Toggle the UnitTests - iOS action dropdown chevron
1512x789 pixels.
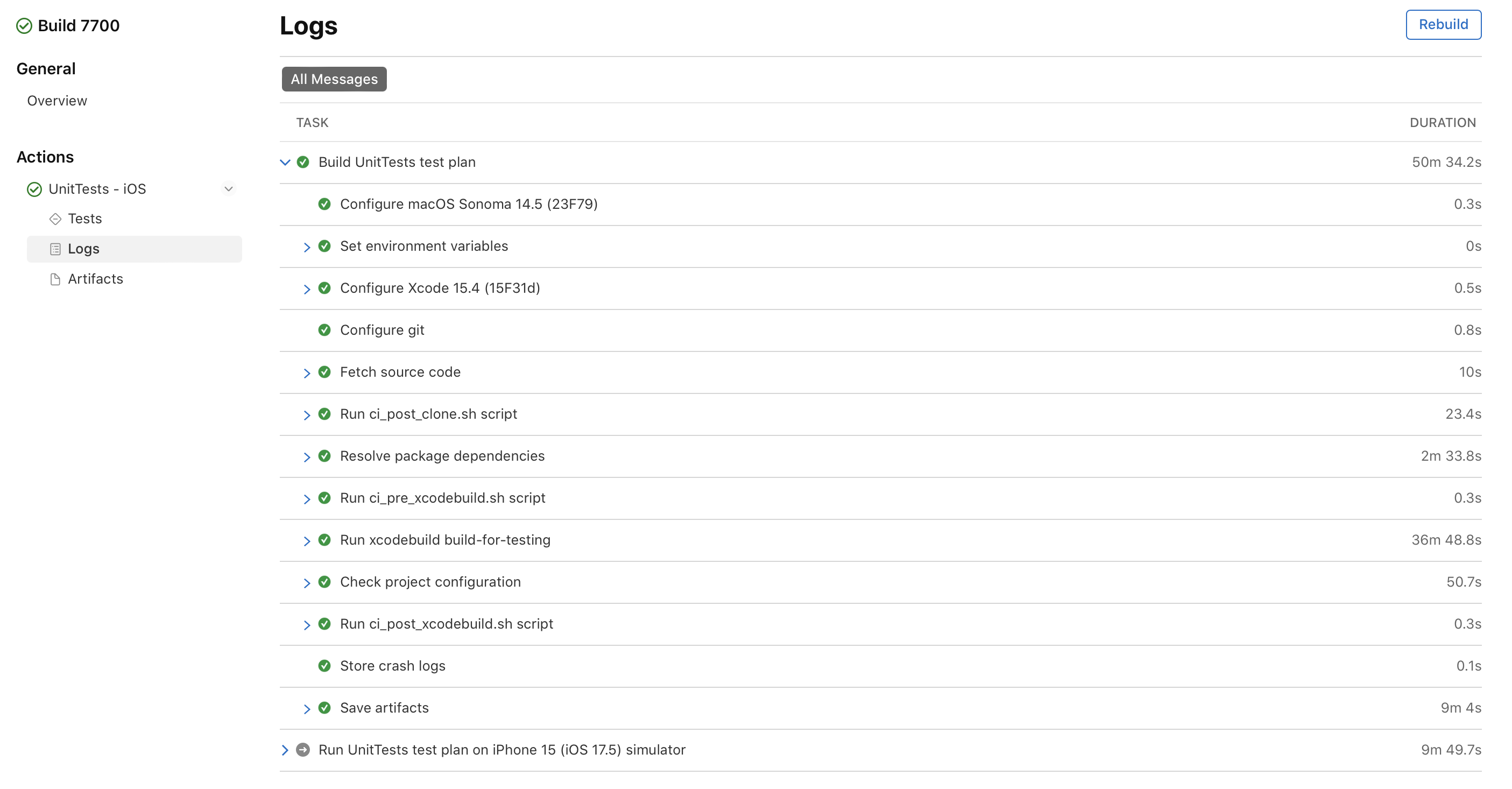[228, 189]
